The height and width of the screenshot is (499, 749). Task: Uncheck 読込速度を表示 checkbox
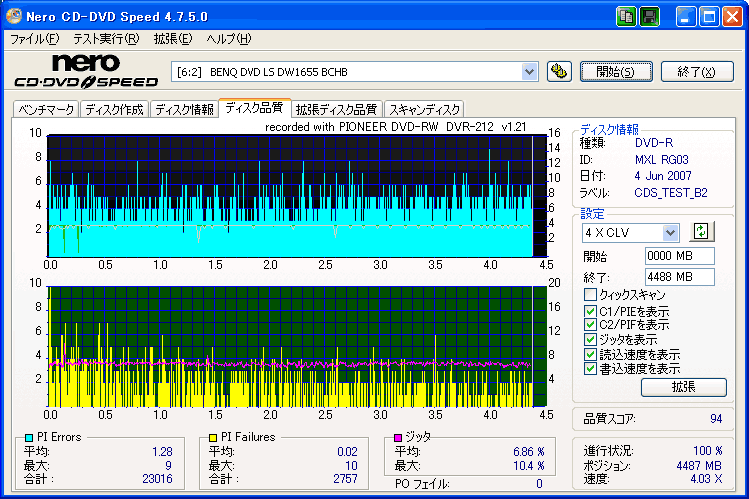[x=590, y=354]
